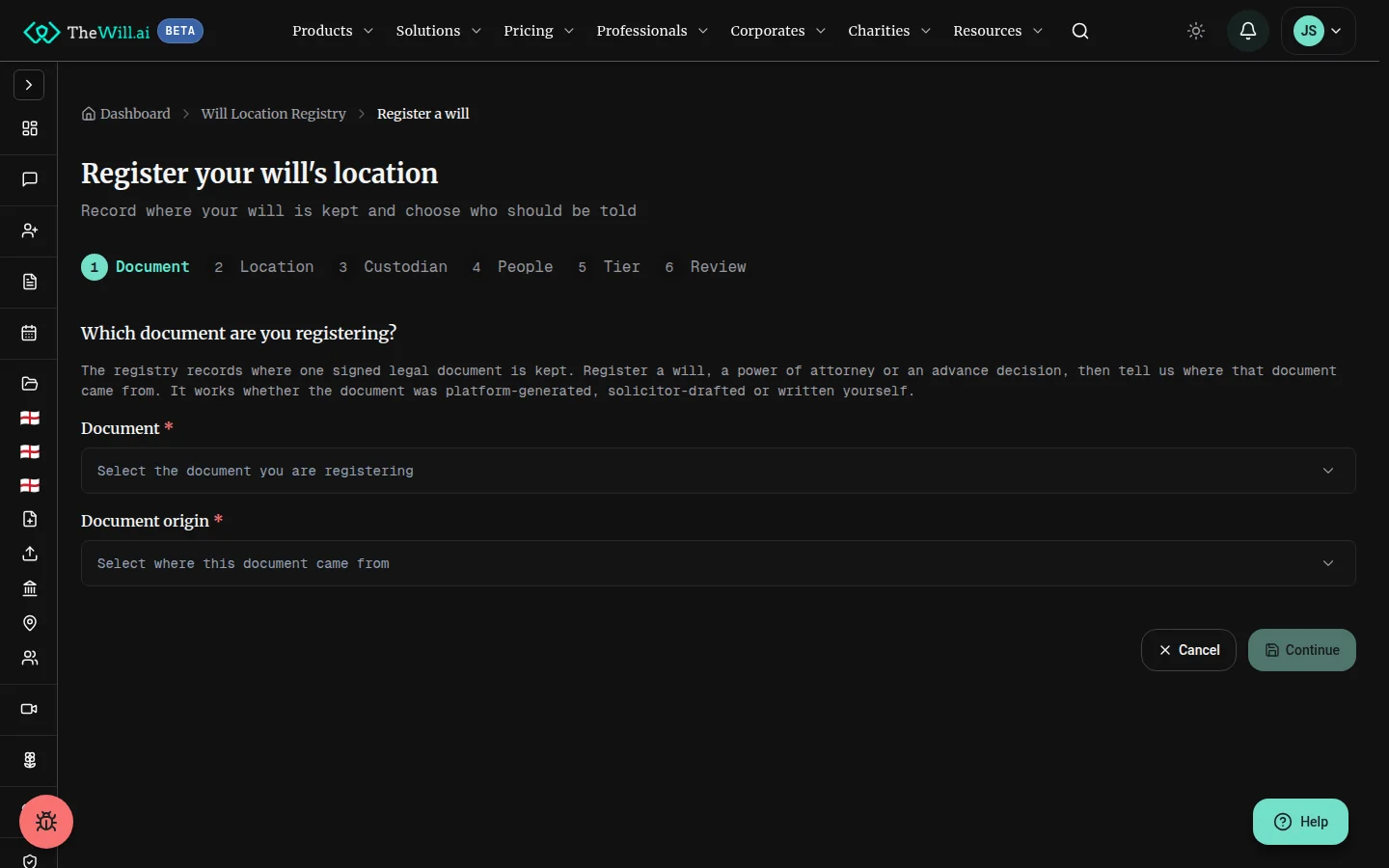Open the open-folder icon in sidebar
Screen dimensions: 1389x868
point(30,384)
